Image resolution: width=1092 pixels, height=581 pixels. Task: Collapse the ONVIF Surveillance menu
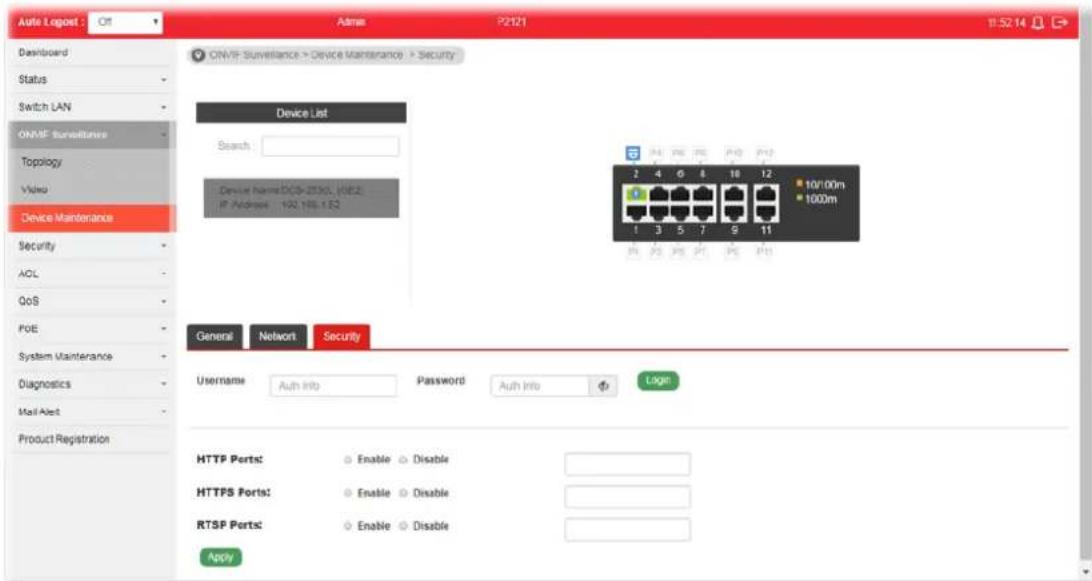coord(91,134)
